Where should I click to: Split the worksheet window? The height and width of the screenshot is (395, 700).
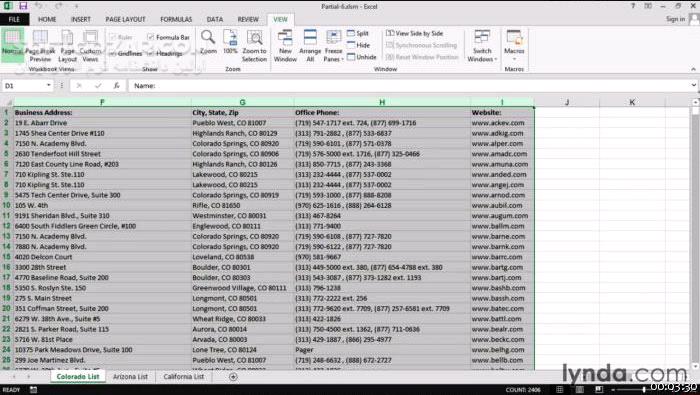click(x=358, y=33)
